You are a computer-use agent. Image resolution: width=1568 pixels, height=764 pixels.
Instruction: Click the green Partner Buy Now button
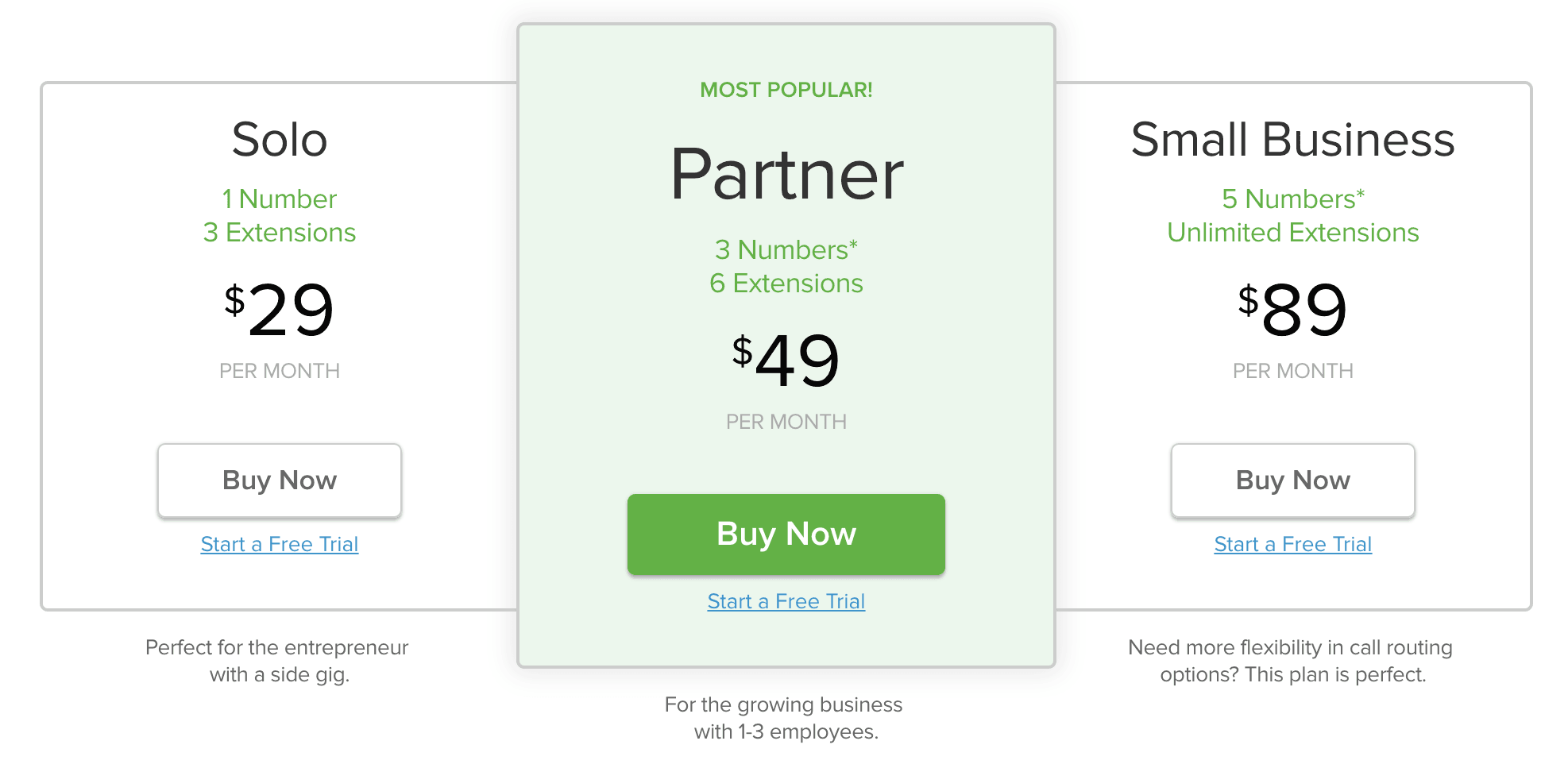click(x=786, y=534)
